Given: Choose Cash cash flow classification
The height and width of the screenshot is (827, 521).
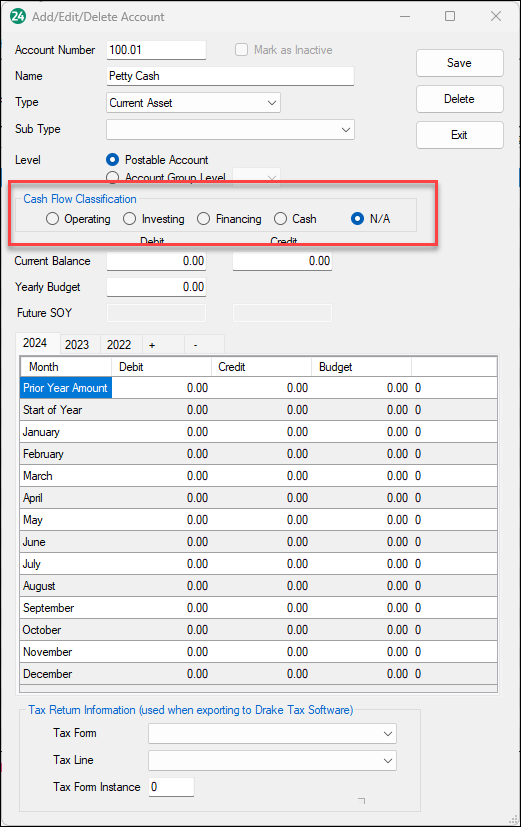Looking at the screenshot, I should [281, 218].
